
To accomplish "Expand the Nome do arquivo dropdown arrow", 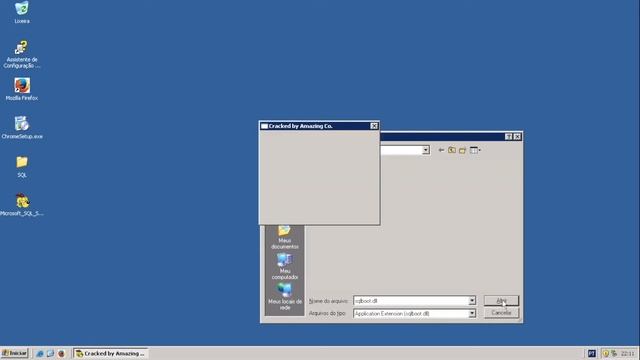I will coord(472,301).
